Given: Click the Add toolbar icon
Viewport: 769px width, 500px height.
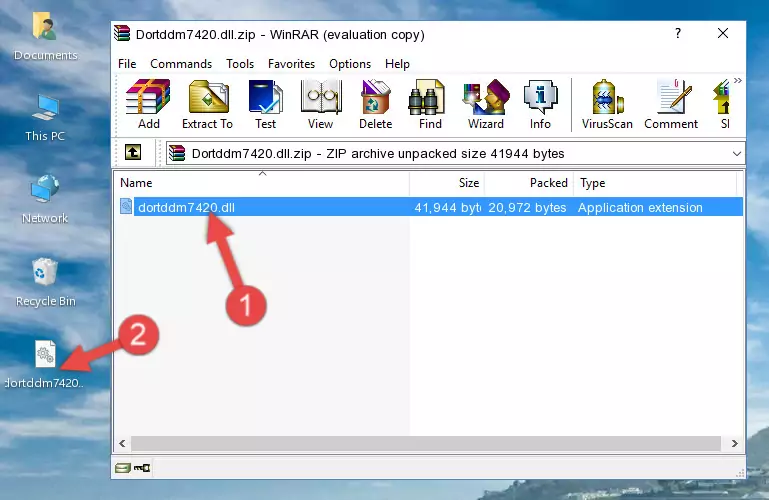Looking at the screenshot, I should coord(148,104).
